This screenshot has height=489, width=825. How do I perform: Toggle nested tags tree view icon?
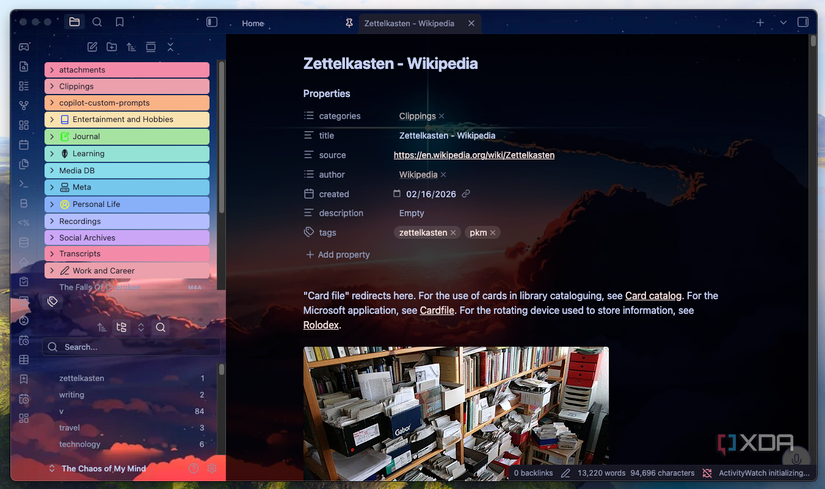pos(121,327)
